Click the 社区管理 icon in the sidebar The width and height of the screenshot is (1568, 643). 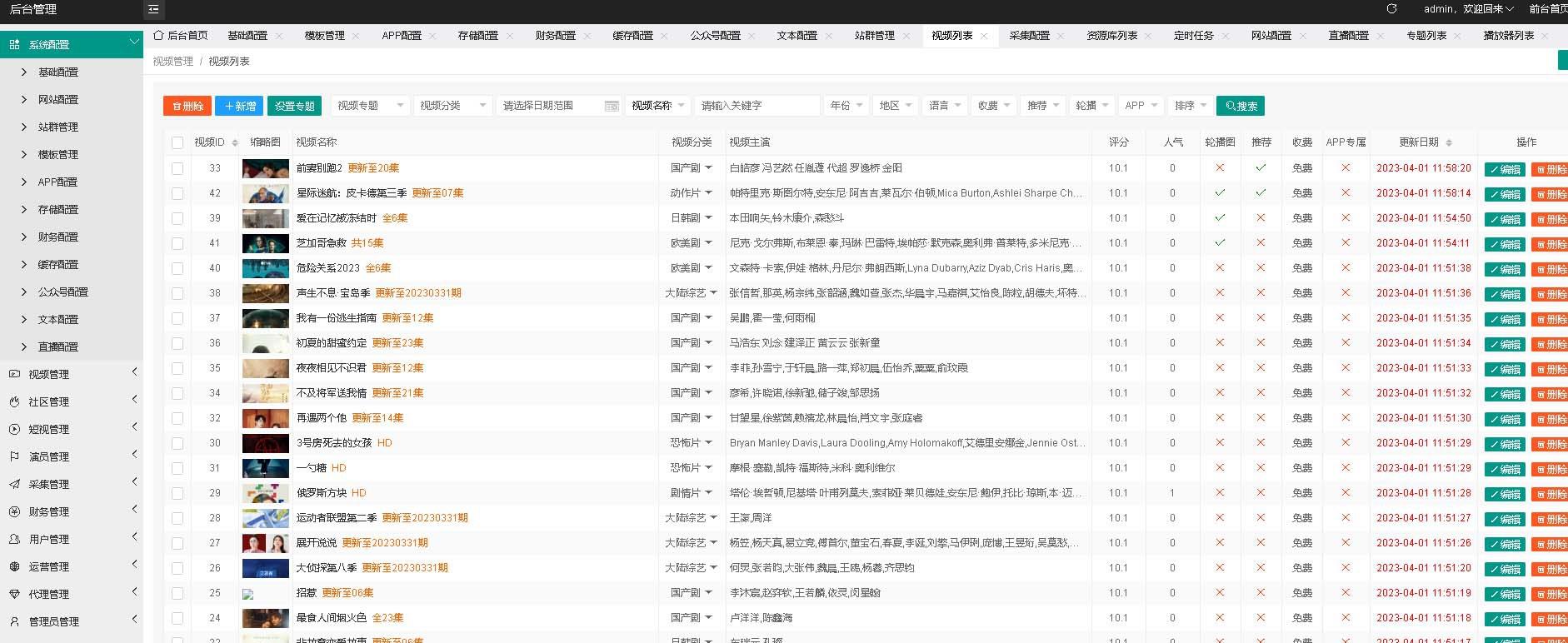[14, 401]
